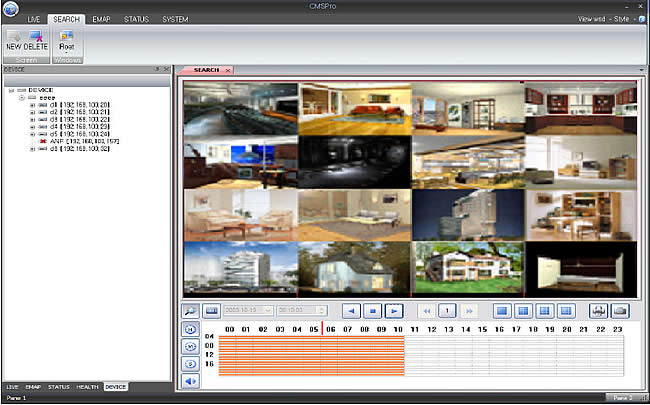The image size is (650, 405).
Task: Click the red timeline position marker
Action: [322, 329]
